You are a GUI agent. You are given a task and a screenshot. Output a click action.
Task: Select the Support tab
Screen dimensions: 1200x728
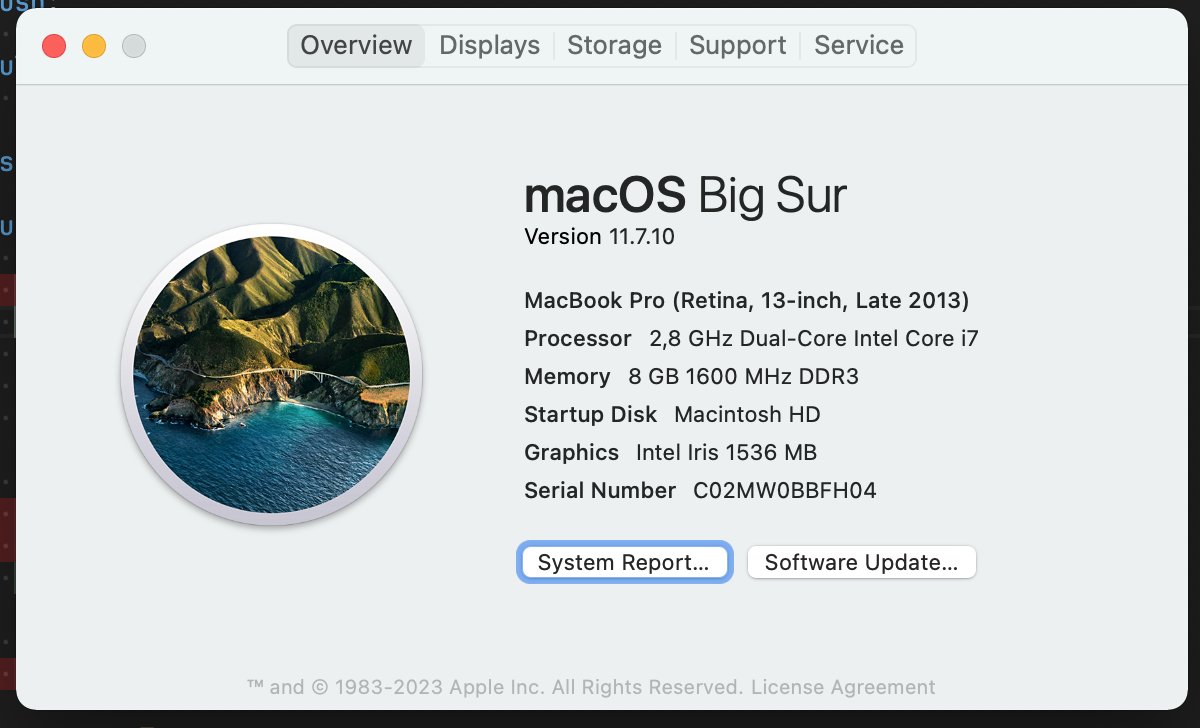(x=738, y=45)
